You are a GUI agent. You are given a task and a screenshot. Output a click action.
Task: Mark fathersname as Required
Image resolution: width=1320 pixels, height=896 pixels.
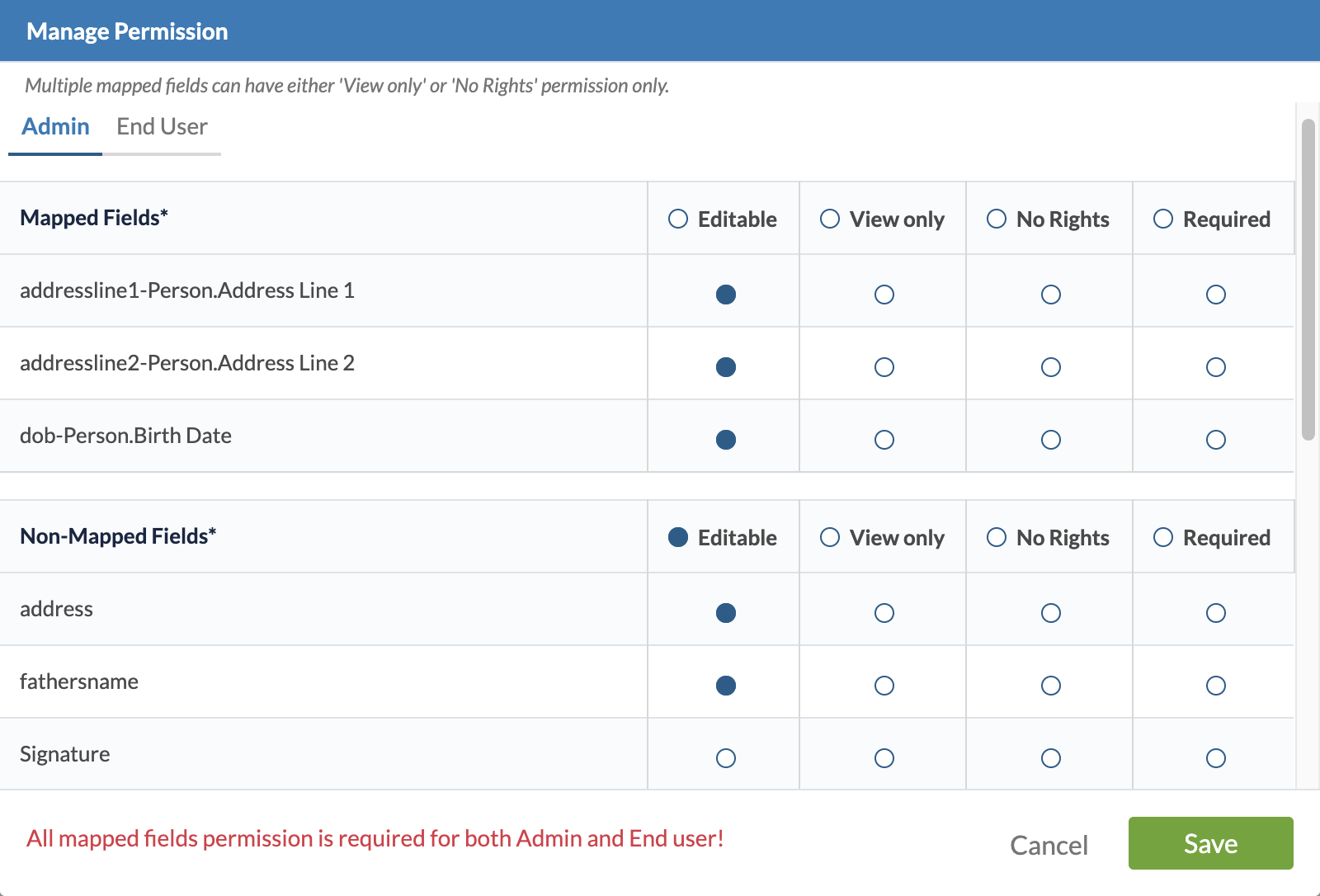click(x=1216, y=686)
